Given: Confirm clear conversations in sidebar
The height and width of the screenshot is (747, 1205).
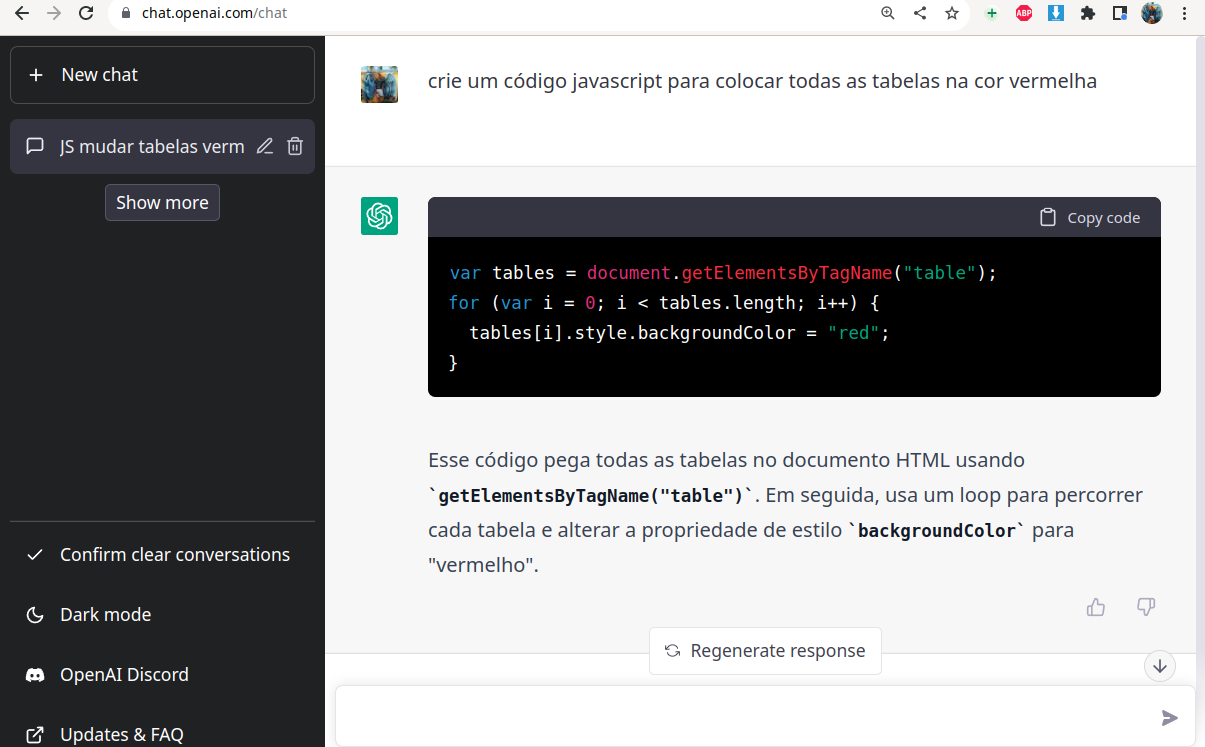Looking at the screenshot, I should (x=174, y=555).
